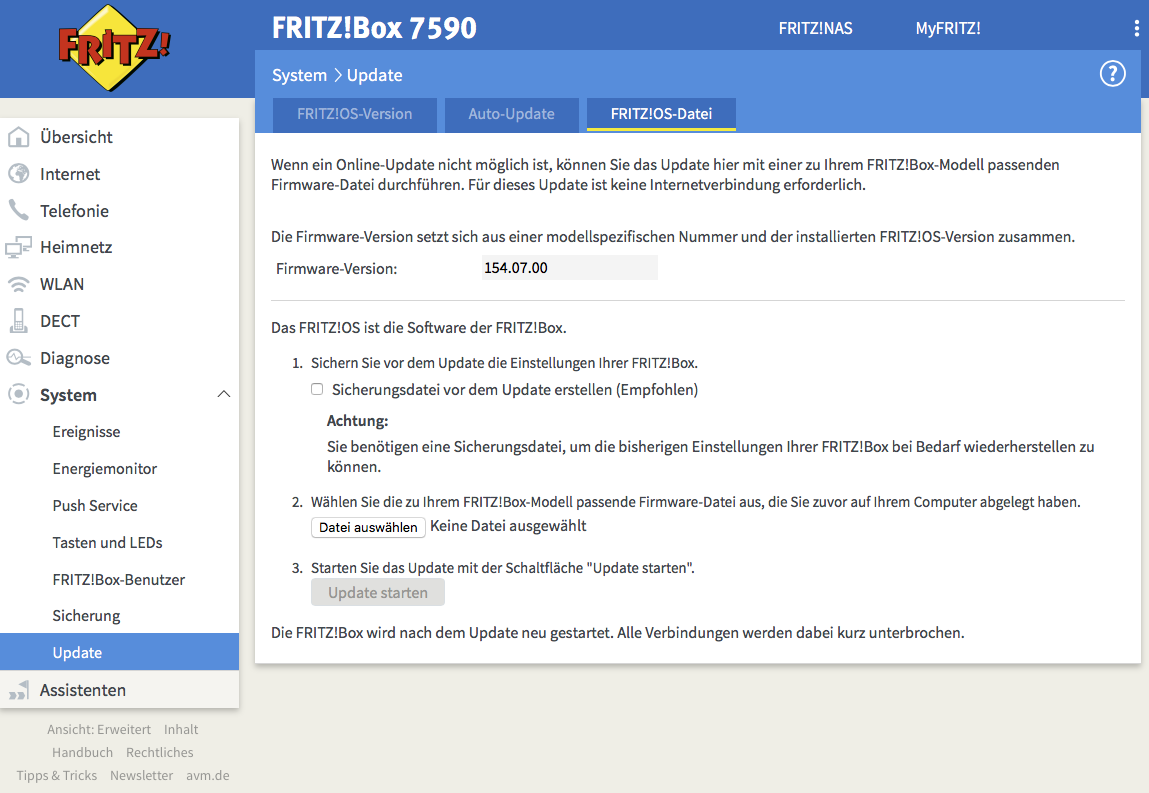
Task: Open the Inhalt footer link
Action: click(x=181, y=729)
